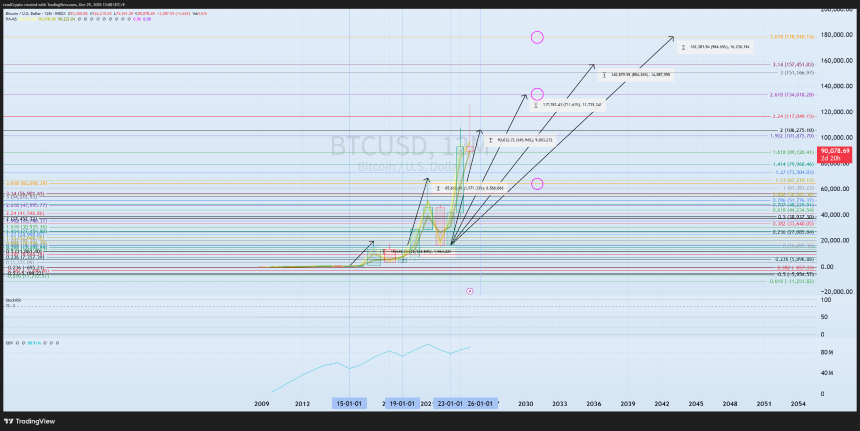Click the large magenta circle on the 3.618 line

click(537, 37)
